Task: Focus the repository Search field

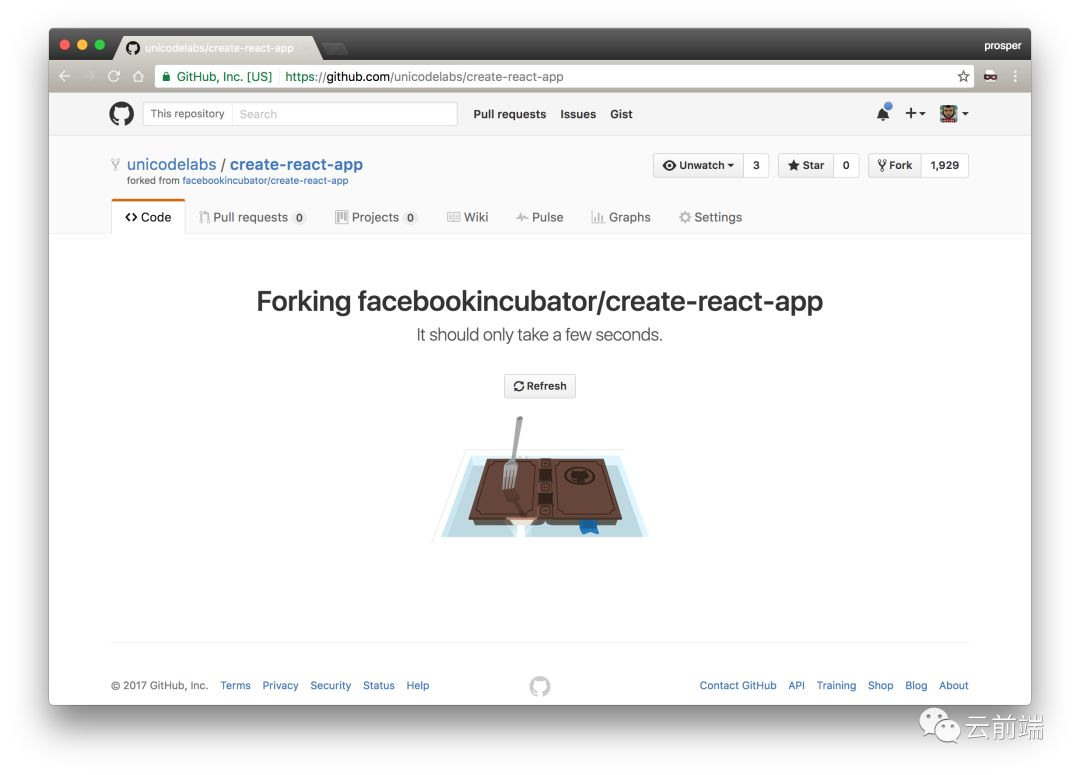Action: pos(344,114)
